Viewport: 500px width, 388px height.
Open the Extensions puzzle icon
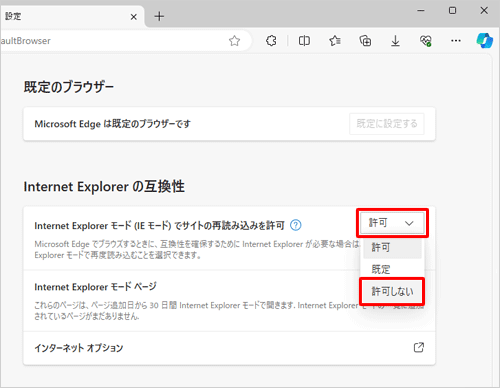click(x=271, y=41)
